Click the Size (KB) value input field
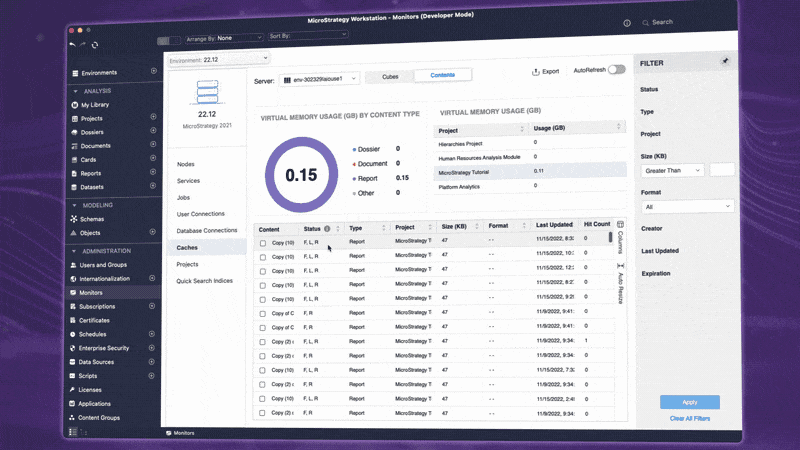800x450 pixels. point(721,170)
